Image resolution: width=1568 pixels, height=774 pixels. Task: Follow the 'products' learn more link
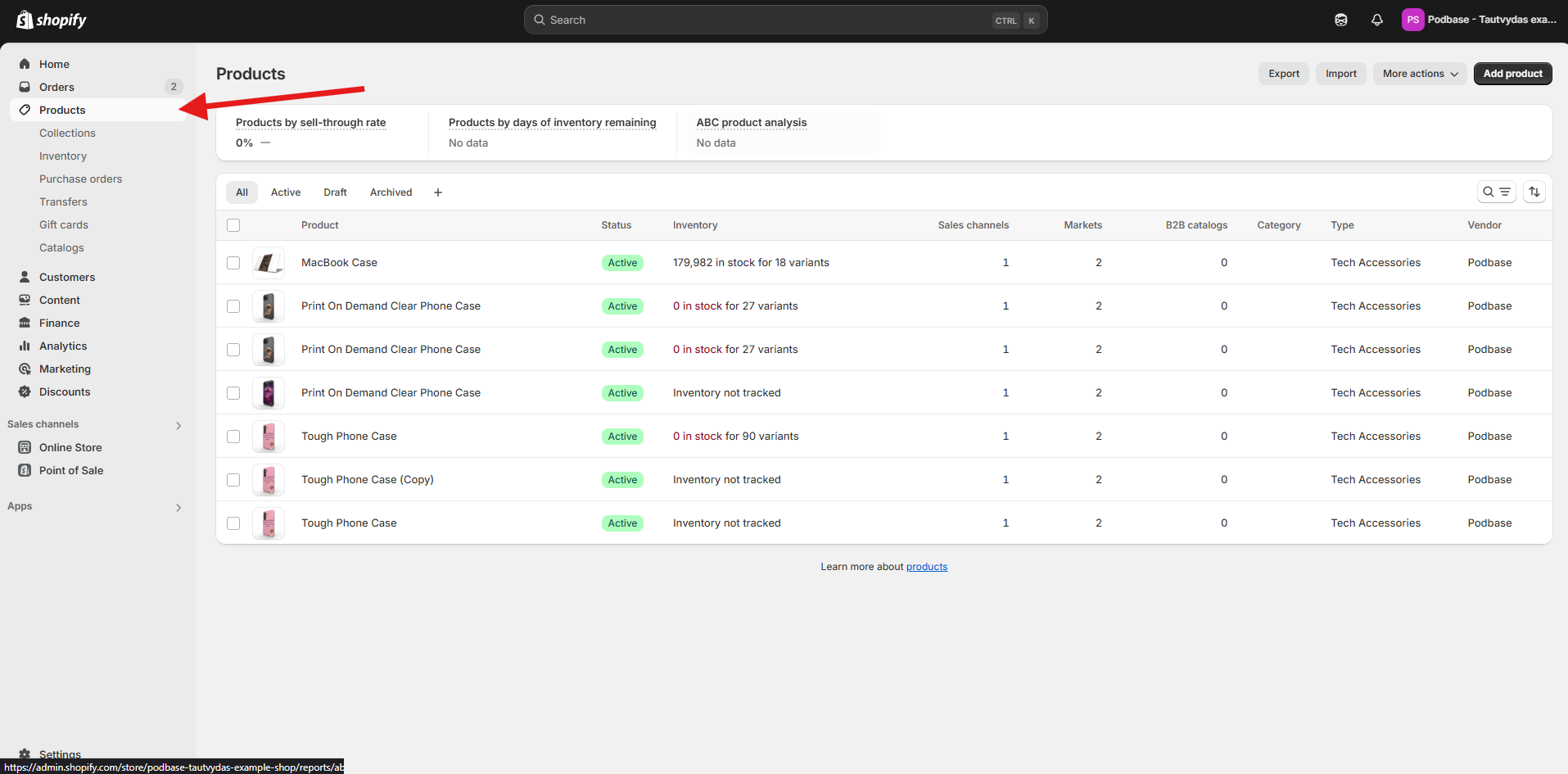coord(926,567)
